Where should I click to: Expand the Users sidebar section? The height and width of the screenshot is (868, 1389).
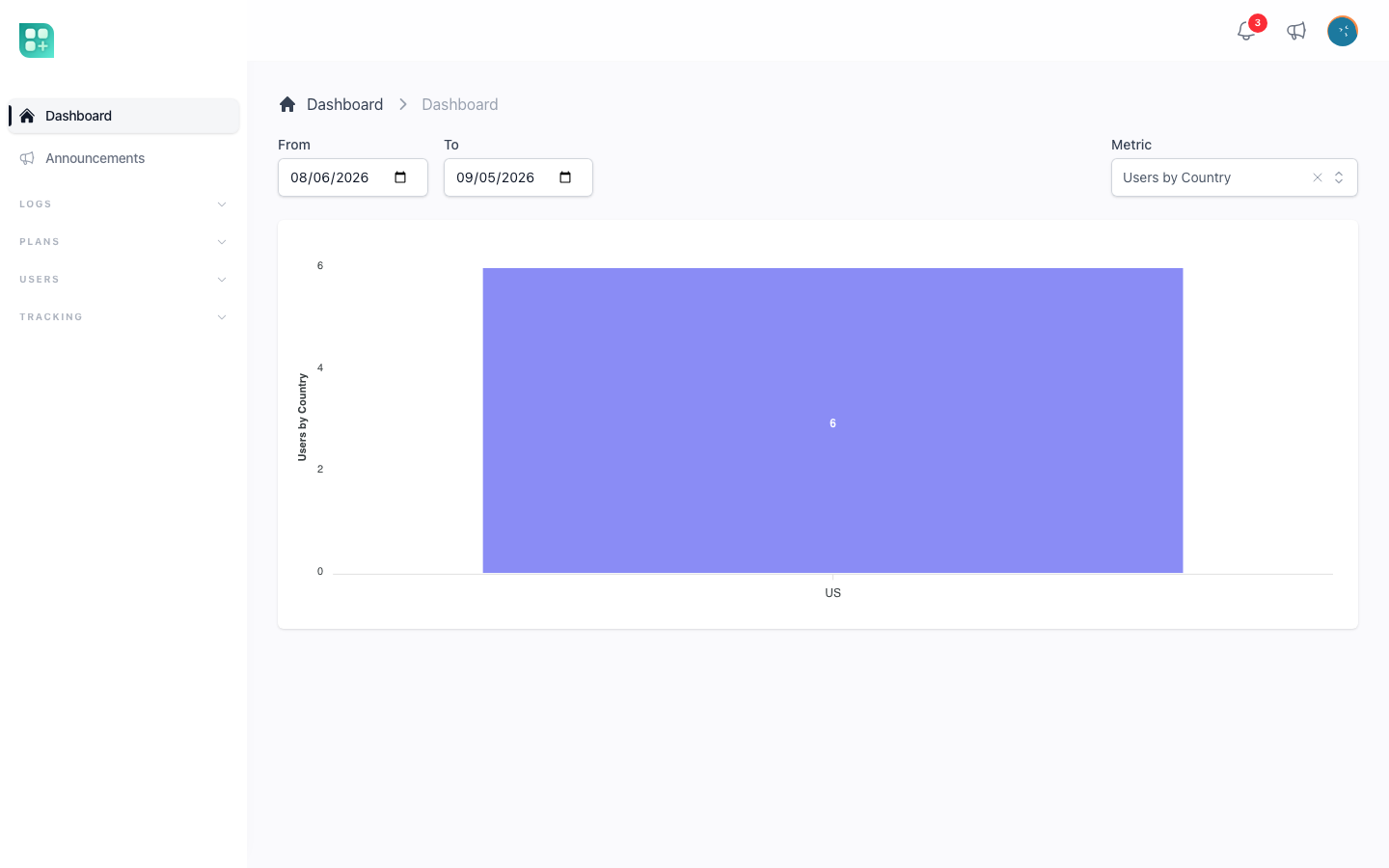point(123,280)
